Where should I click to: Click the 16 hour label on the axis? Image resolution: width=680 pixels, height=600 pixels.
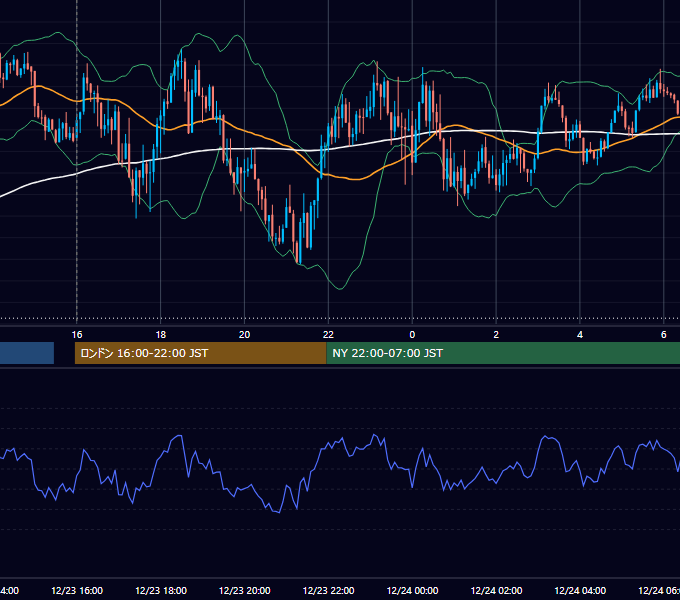[77, 335]
